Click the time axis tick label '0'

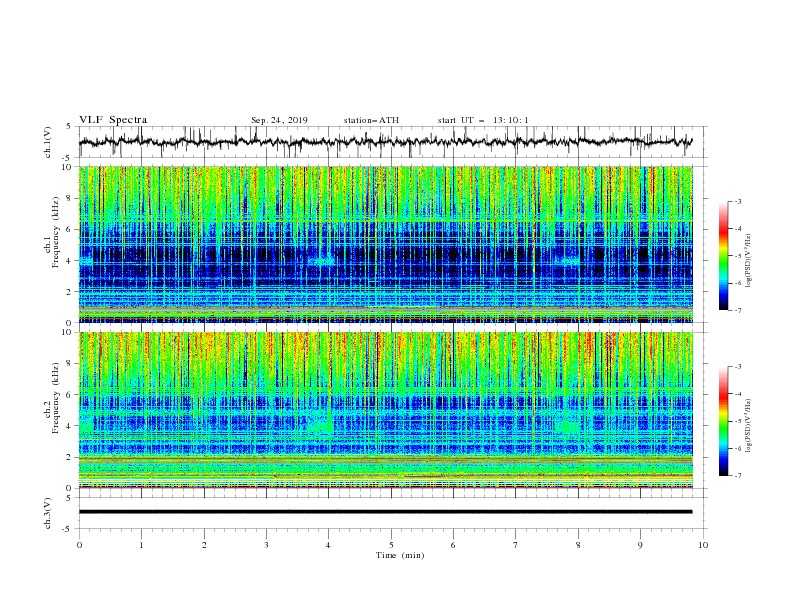pos(79,545)
